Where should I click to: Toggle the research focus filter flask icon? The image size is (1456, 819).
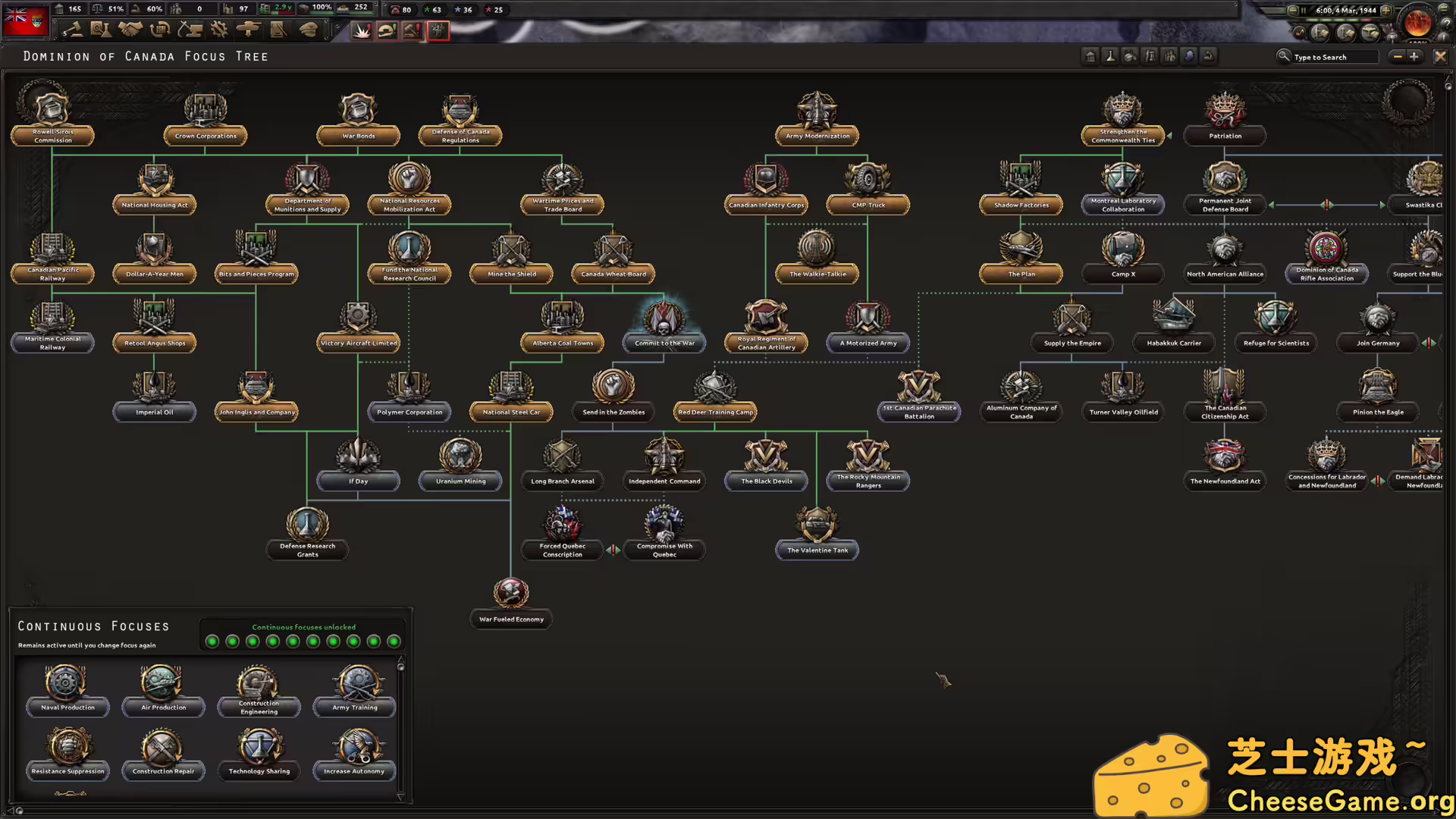coord(1110,56)
